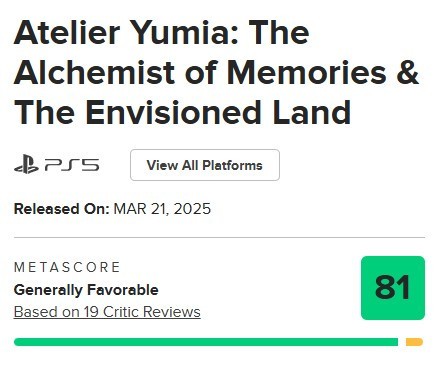Click the horizontal divider above Metascore
This screenshot has width=438, height=365.
[x=219, y=238]
